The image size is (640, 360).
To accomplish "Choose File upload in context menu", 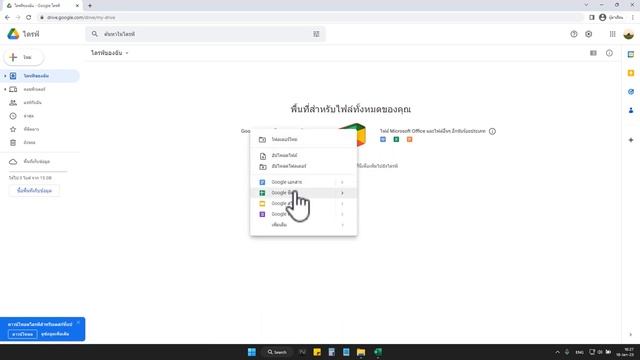I will pos(304,156).
